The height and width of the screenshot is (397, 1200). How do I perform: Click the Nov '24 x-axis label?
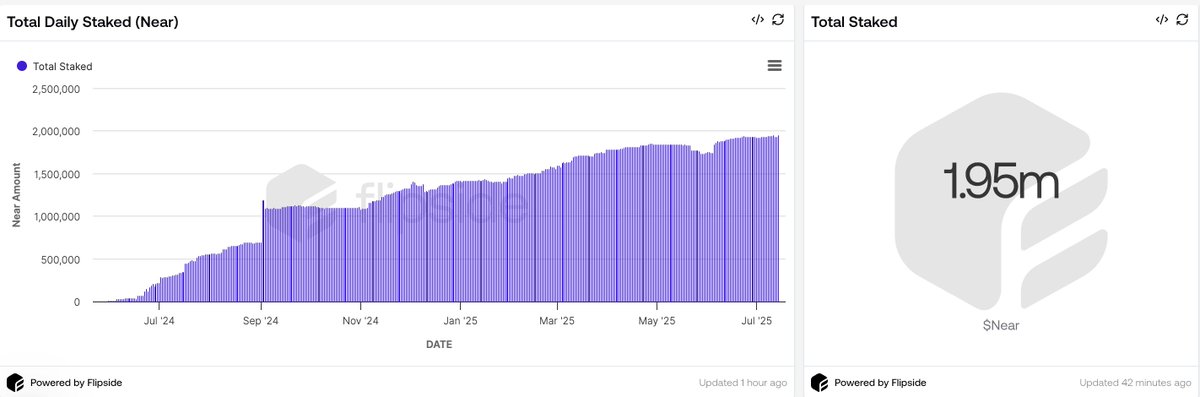360,321
